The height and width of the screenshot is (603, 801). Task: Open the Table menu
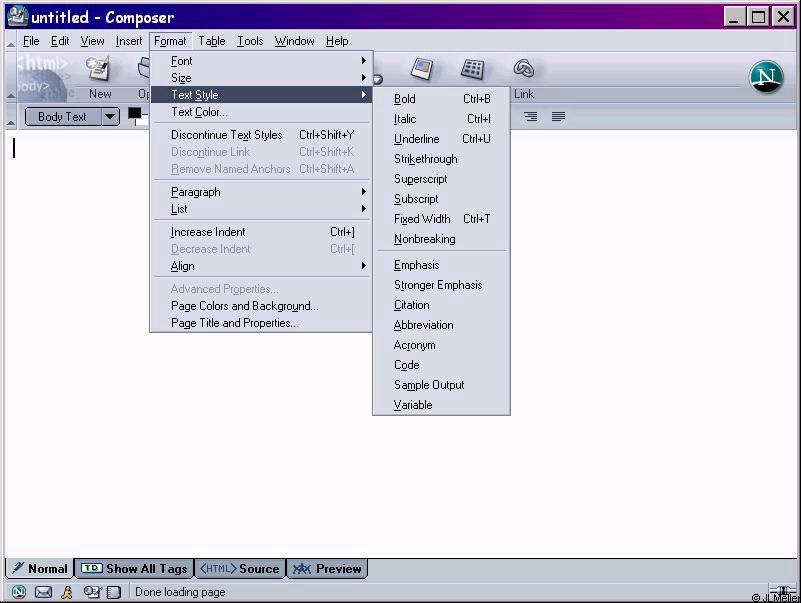tap(211, 41)
